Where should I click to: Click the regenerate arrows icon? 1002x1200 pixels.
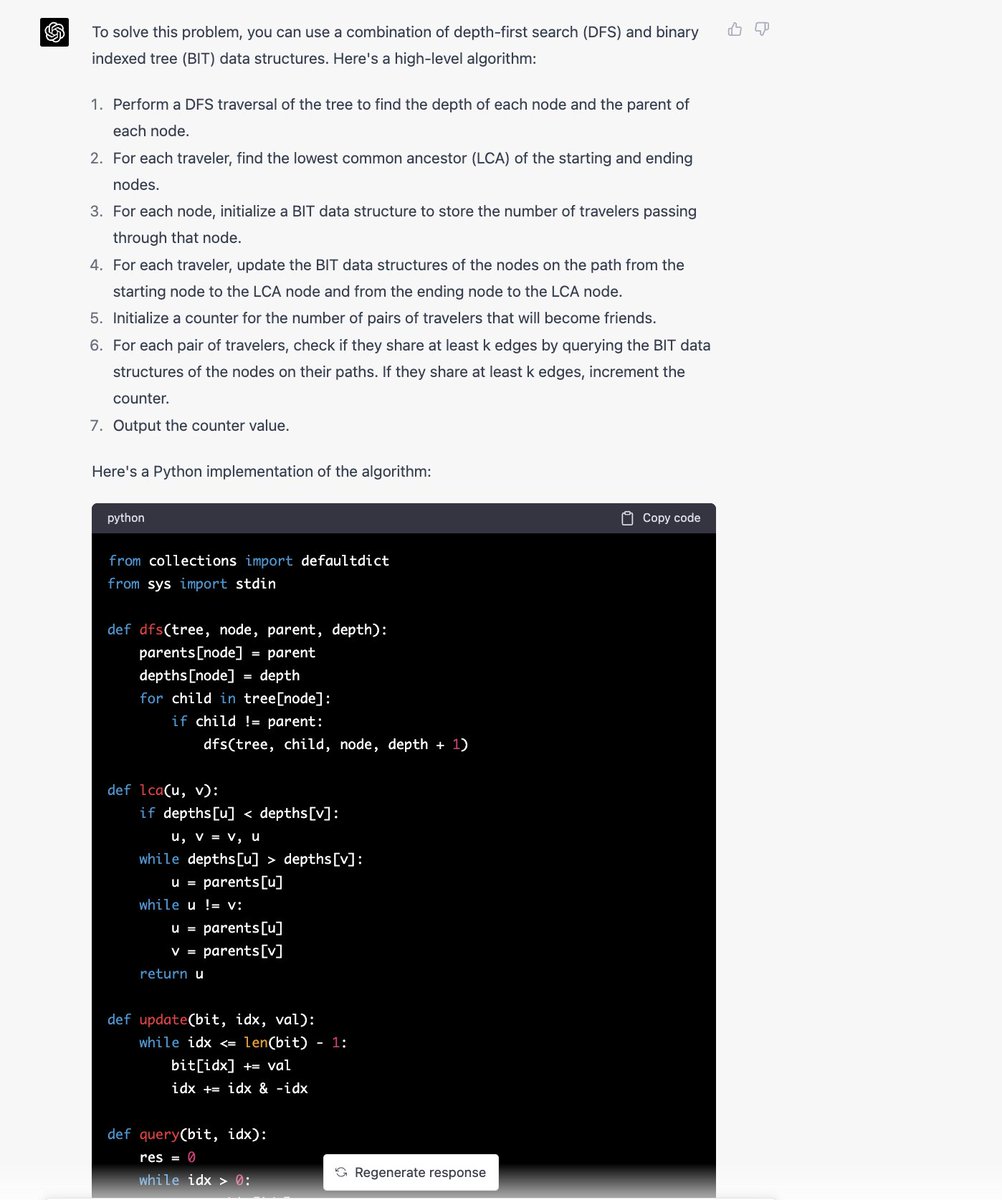click(341, 1172)
